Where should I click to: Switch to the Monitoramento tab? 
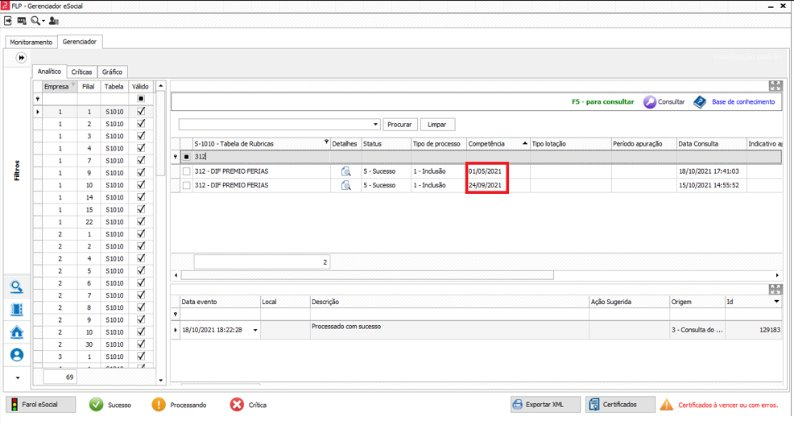tap(31, 42)
